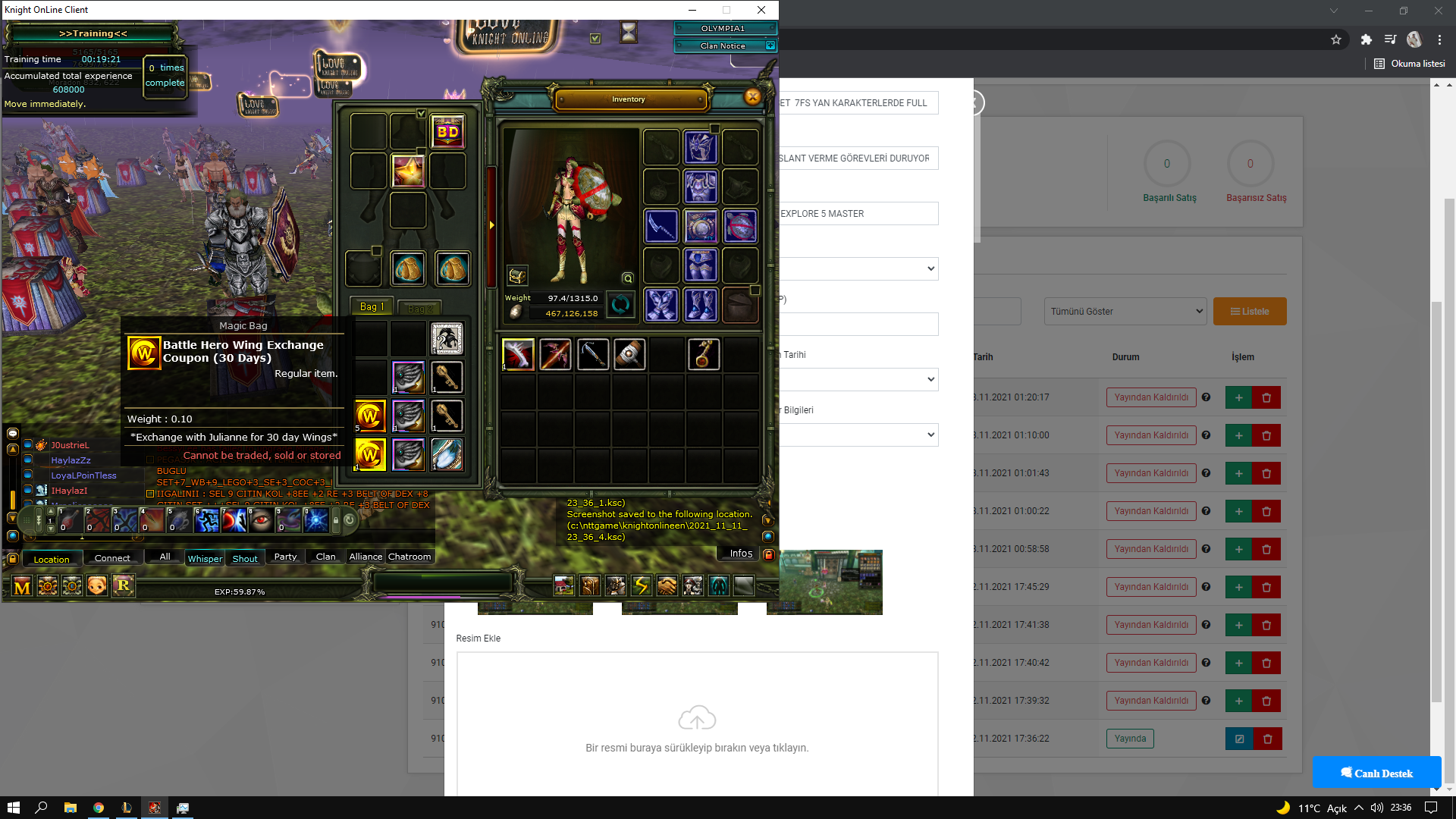Viewport: 1456px width, 819px height.
Task: Click the Wing Exchange Coupon stacked 5
Action: 370,416
